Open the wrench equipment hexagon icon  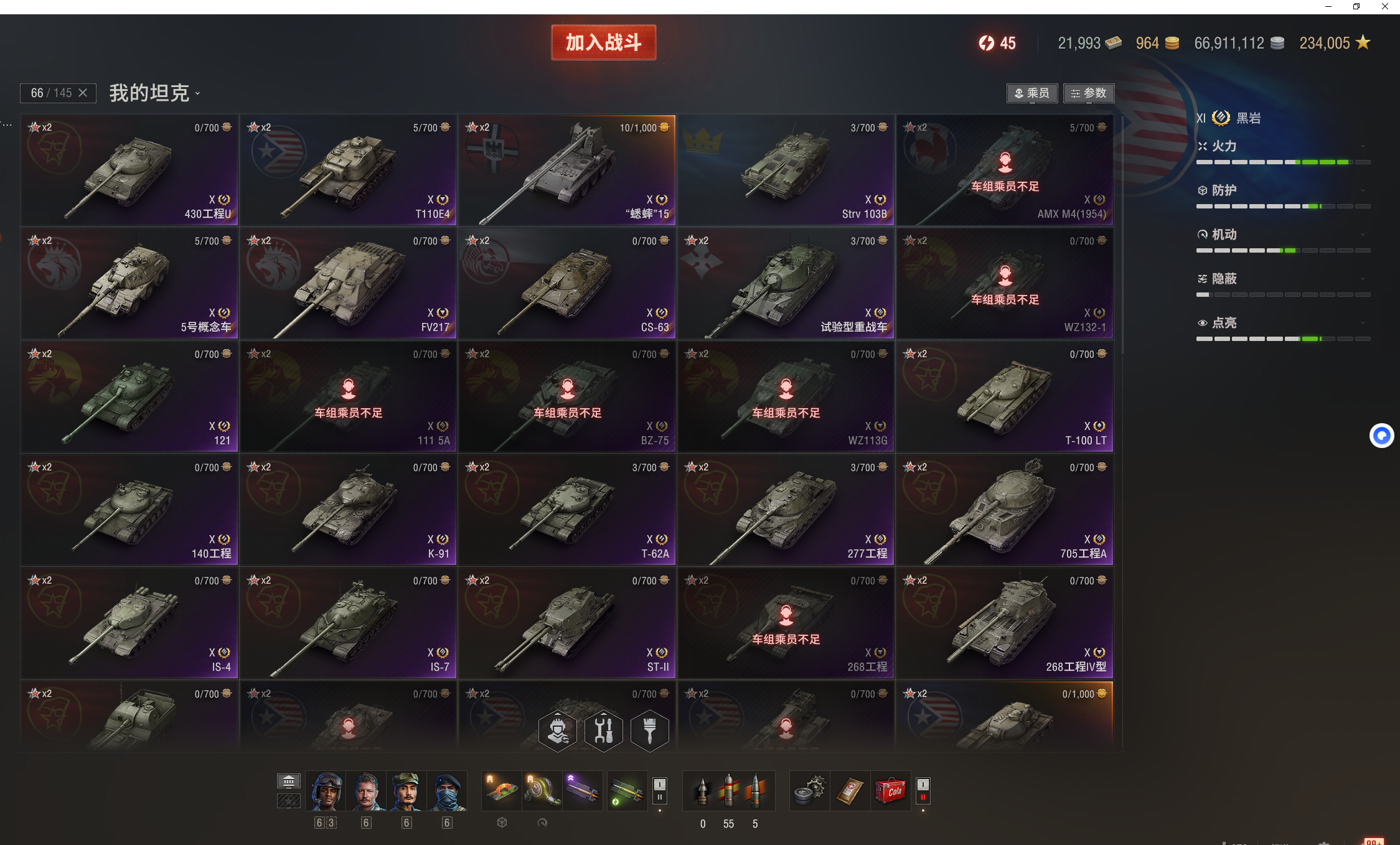604,731
